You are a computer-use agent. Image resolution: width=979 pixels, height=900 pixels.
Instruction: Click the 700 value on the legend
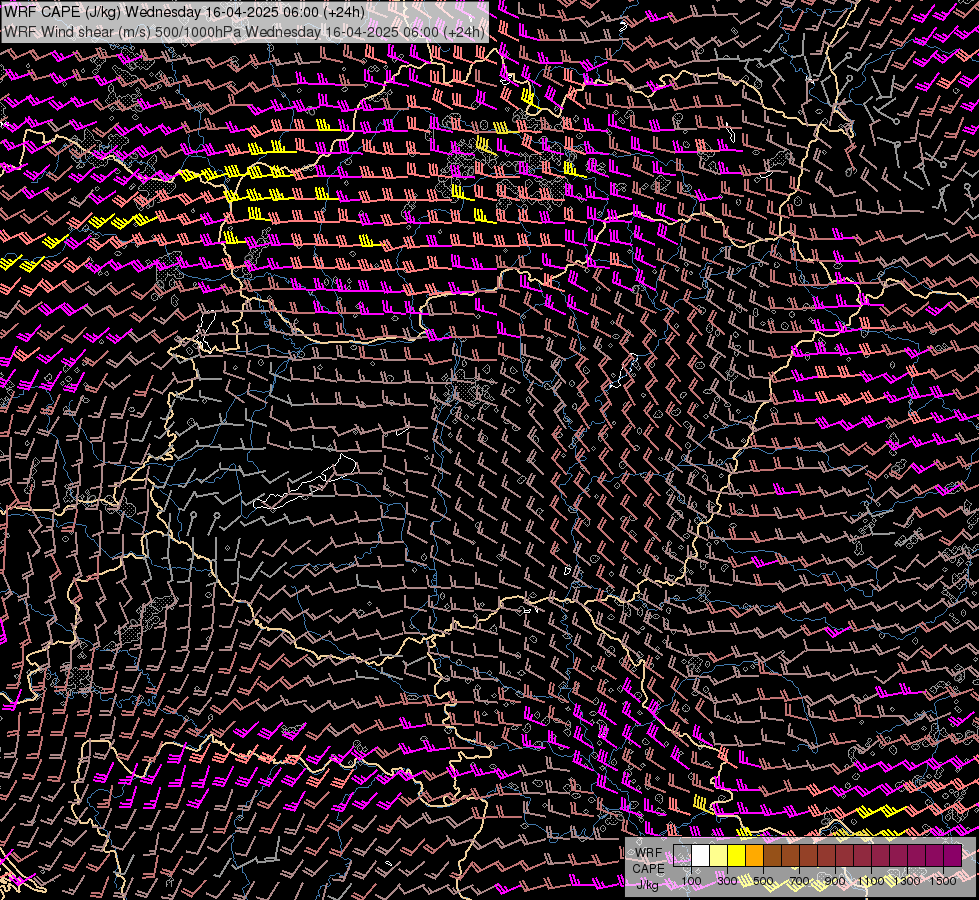click(799, 881)
